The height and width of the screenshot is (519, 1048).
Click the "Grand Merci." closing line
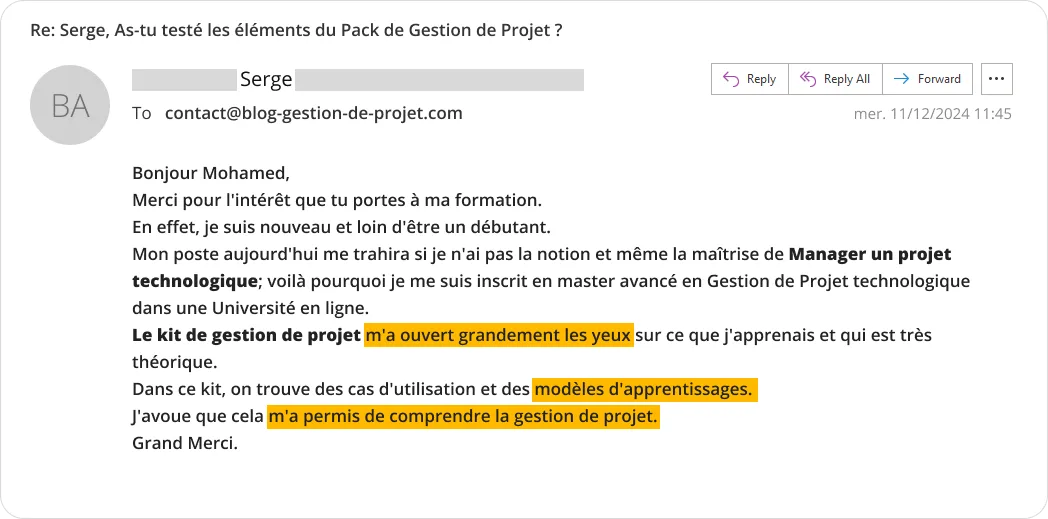(x=185, y=443)
